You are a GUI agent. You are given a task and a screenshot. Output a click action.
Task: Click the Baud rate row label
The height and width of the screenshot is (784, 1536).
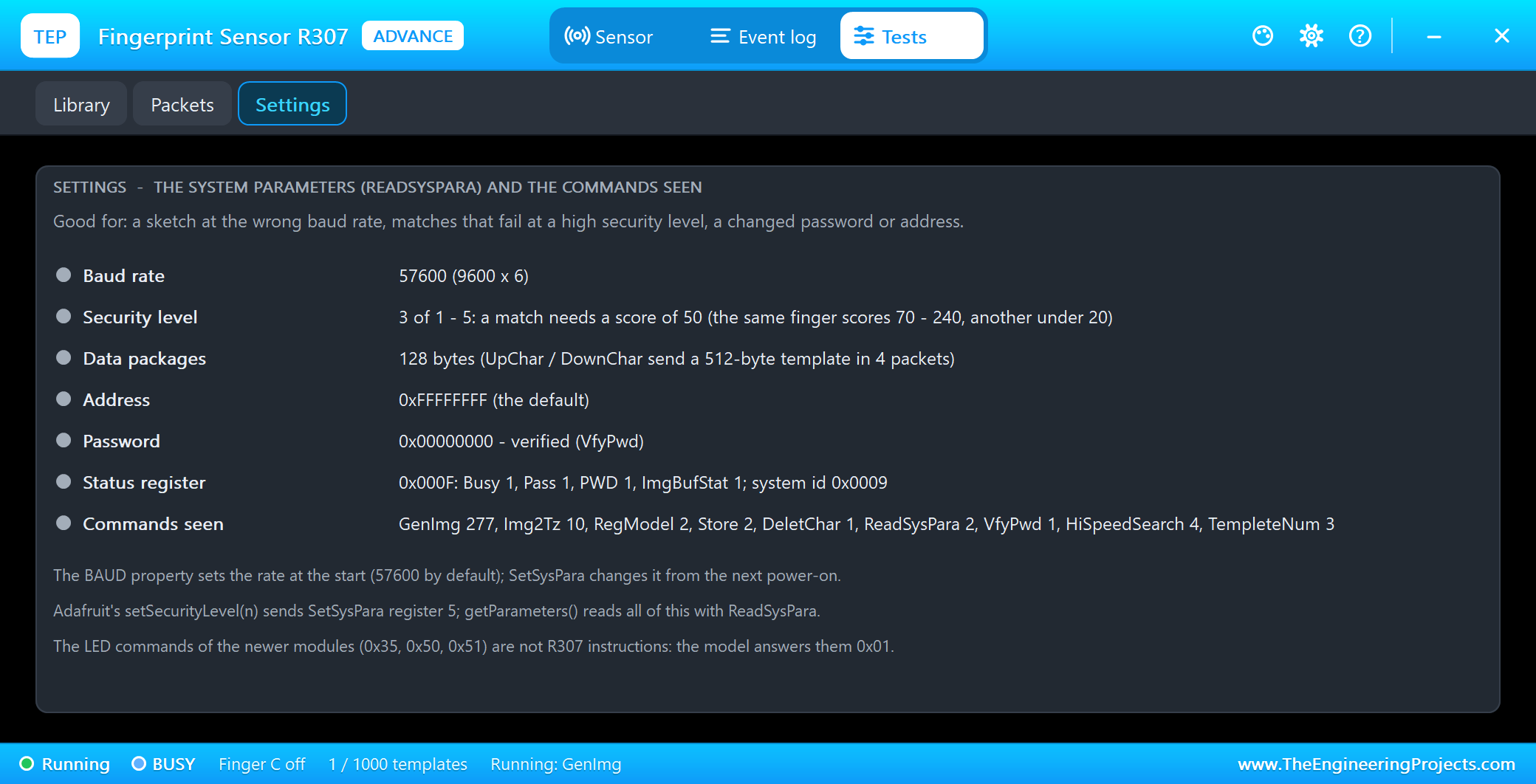[x=123, y=276]
